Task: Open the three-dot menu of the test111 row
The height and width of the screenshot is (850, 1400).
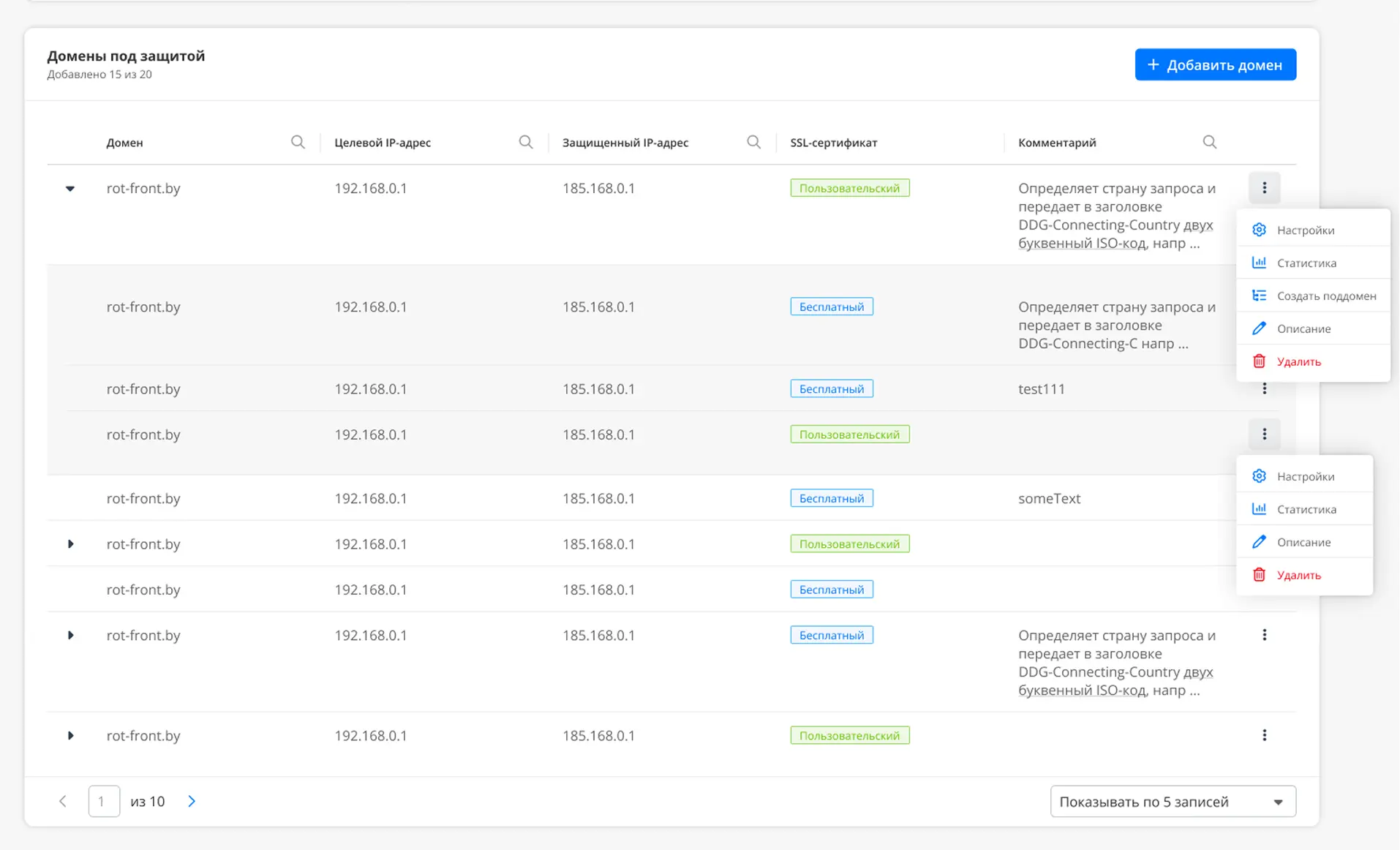Action: [x=1264, y=388]
